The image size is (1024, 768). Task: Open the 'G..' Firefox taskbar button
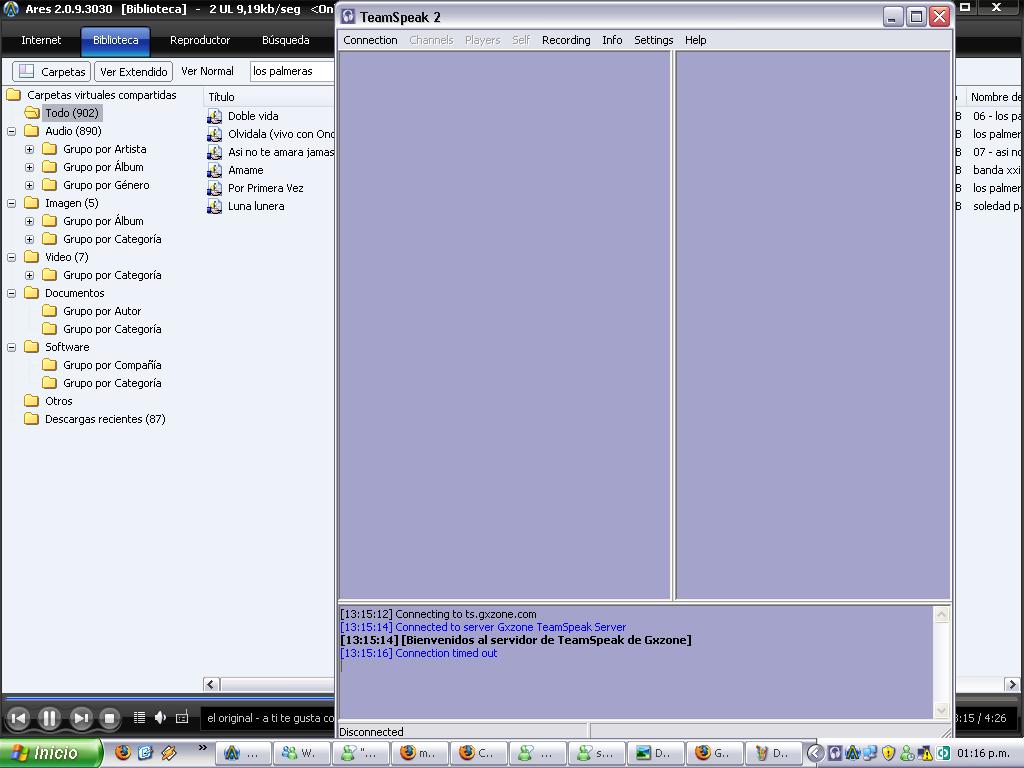[x=712, y=753]
